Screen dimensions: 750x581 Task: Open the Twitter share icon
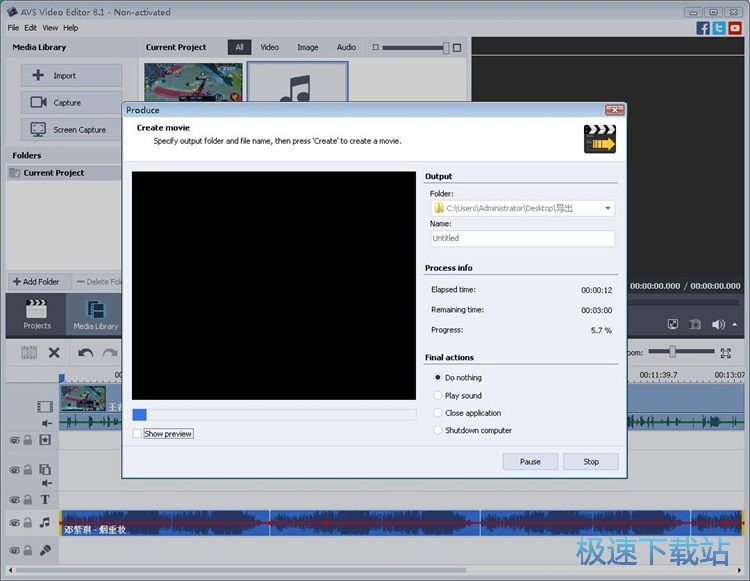(718, 28)
